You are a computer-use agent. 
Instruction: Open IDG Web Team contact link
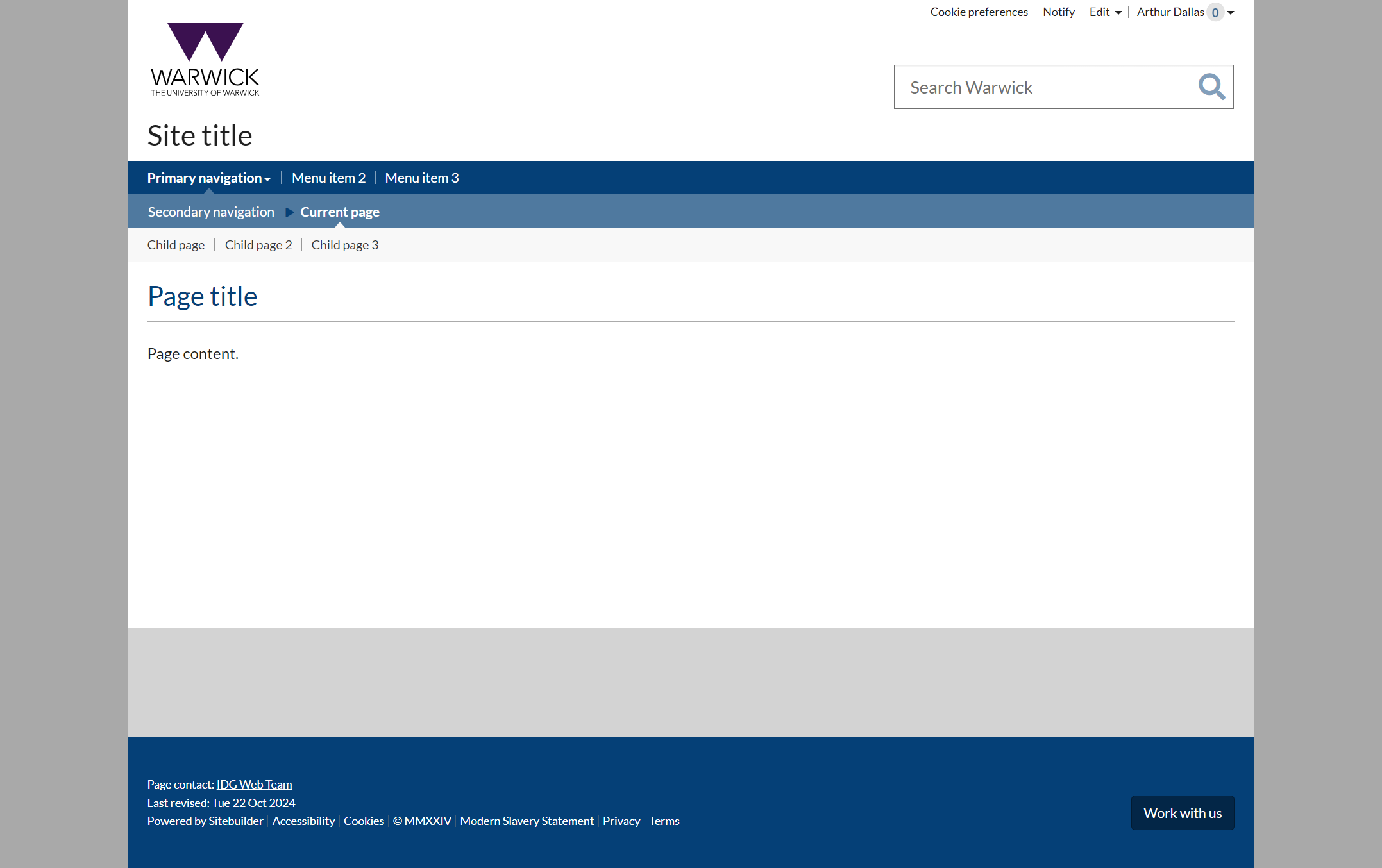254,784
